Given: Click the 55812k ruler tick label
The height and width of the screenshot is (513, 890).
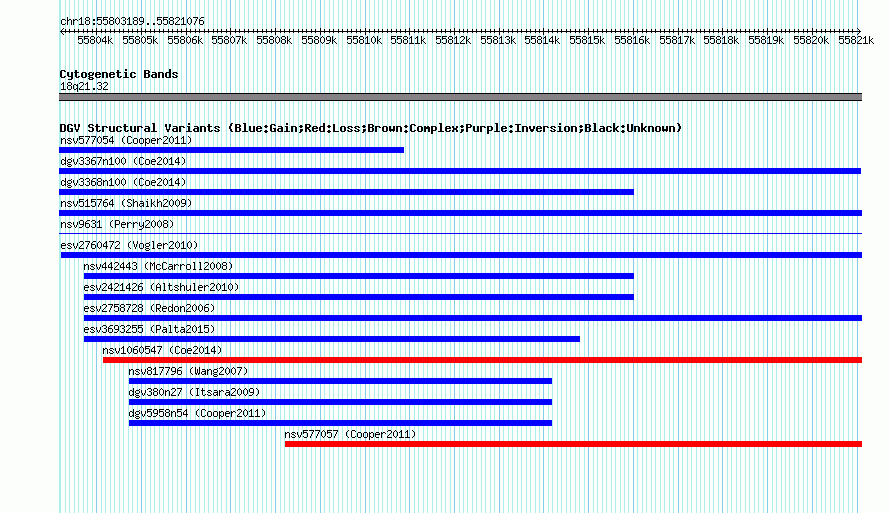Looking at the screenshot, I should click(453, 40).
